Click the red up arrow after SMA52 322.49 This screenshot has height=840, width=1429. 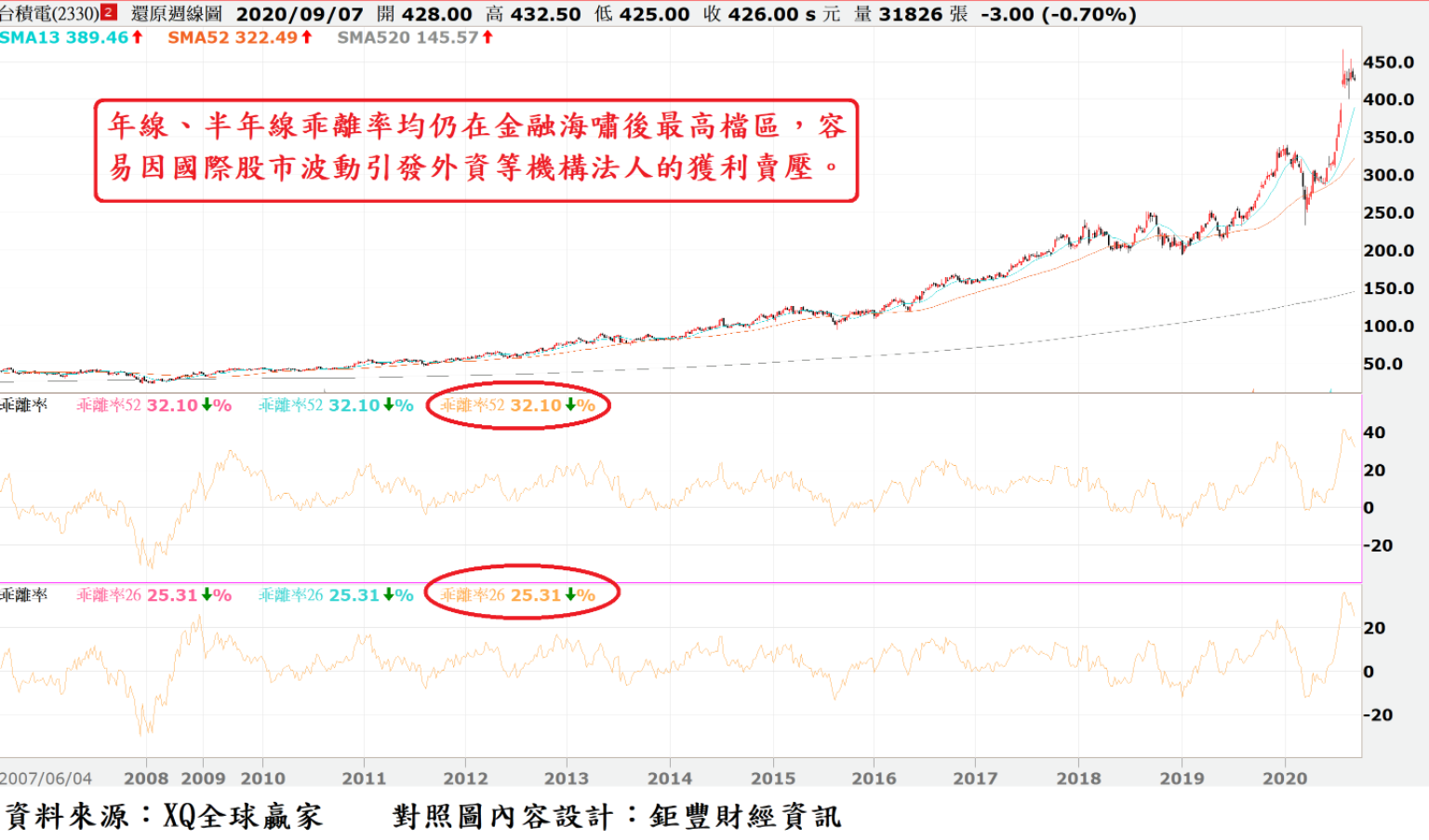[x=306, y=37]
